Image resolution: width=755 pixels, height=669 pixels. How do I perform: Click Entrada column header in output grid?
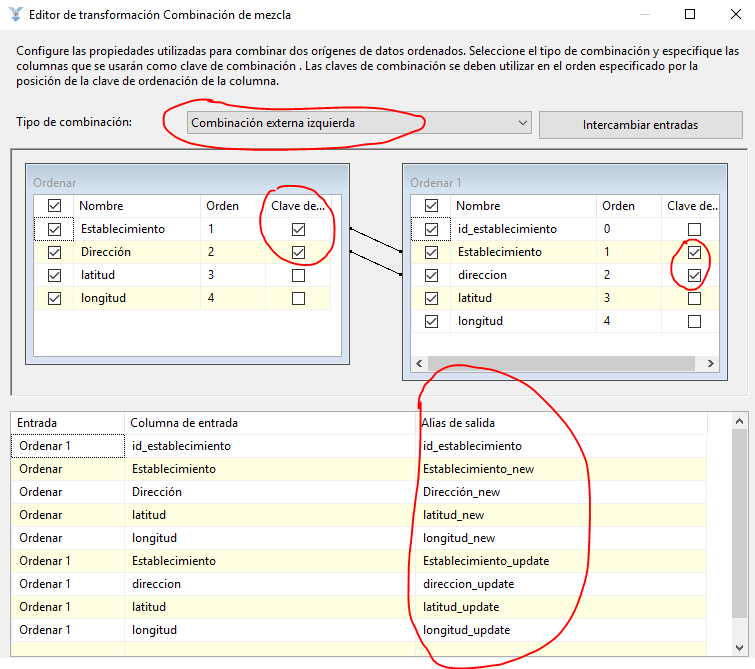coord(67,423)
